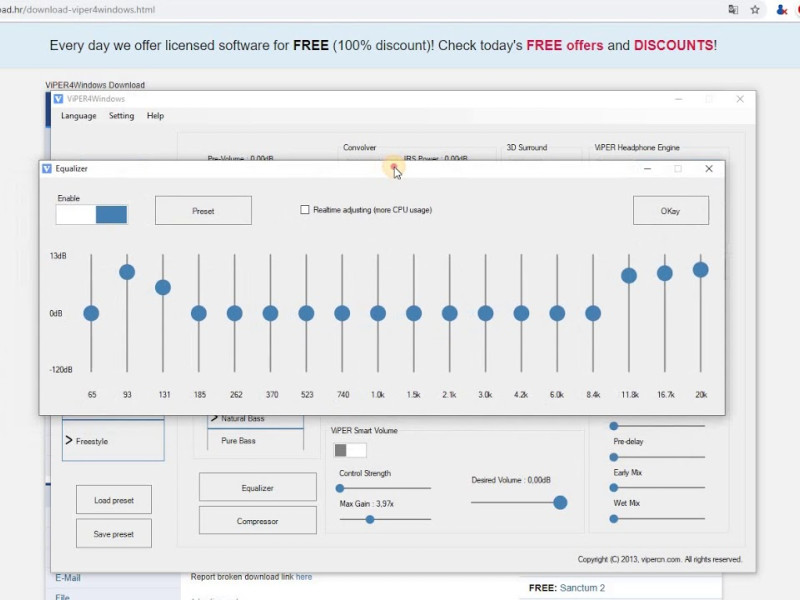Image resolution: width=800 pixels, height=600 pixels.
Task: Check Realtime adjusting checkbox
Action: point(305,210)
